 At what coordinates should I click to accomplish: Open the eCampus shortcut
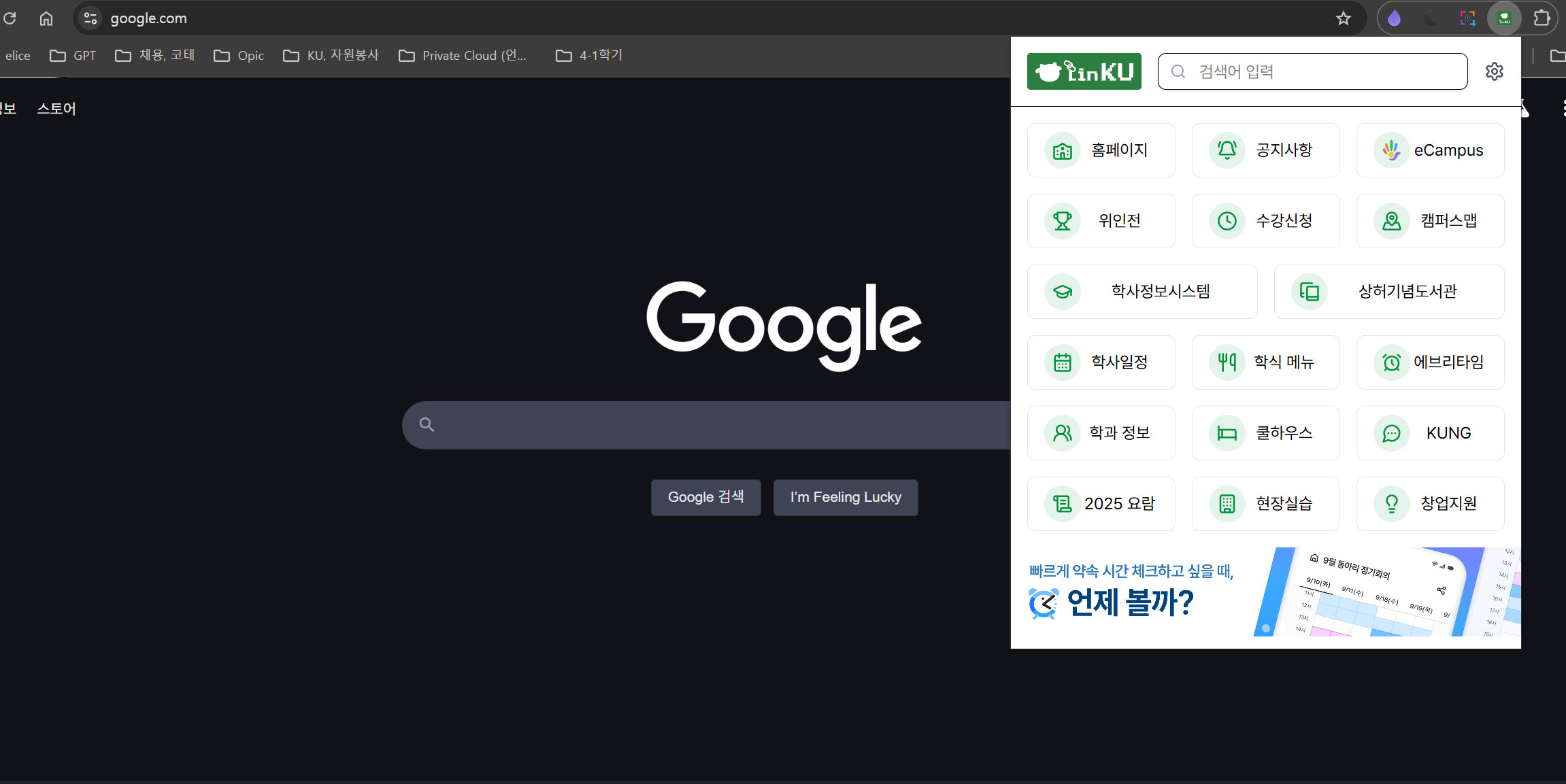1430,150
